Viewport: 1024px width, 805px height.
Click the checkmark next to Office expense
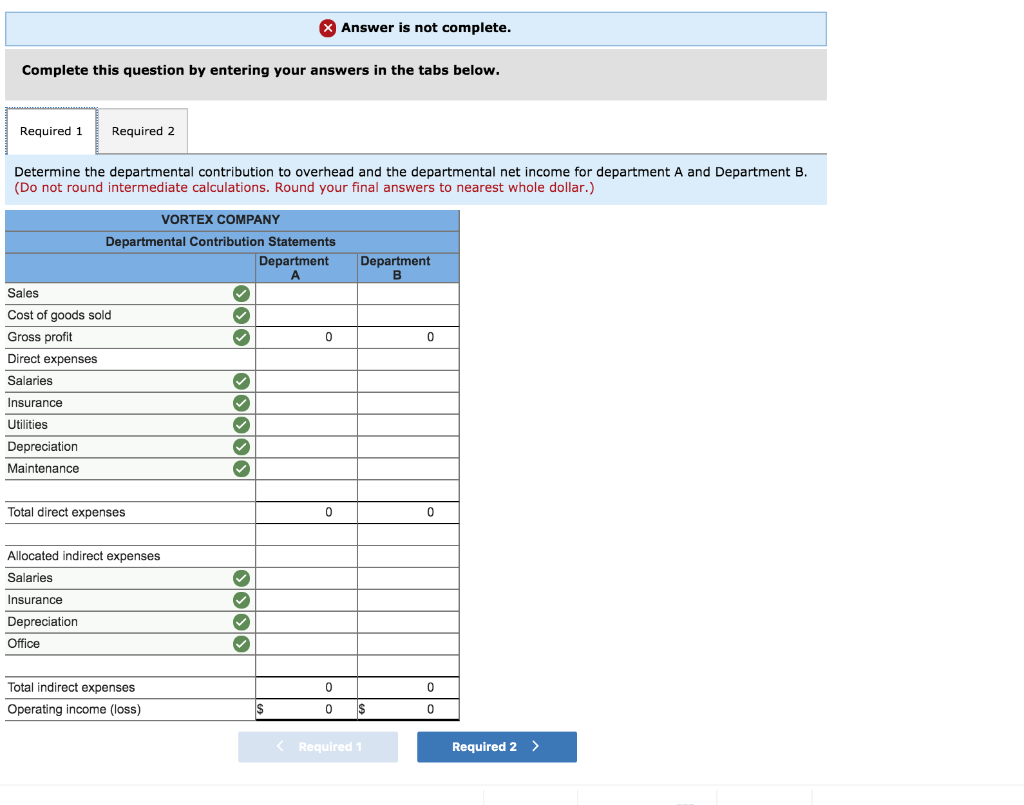pos(241,643)
